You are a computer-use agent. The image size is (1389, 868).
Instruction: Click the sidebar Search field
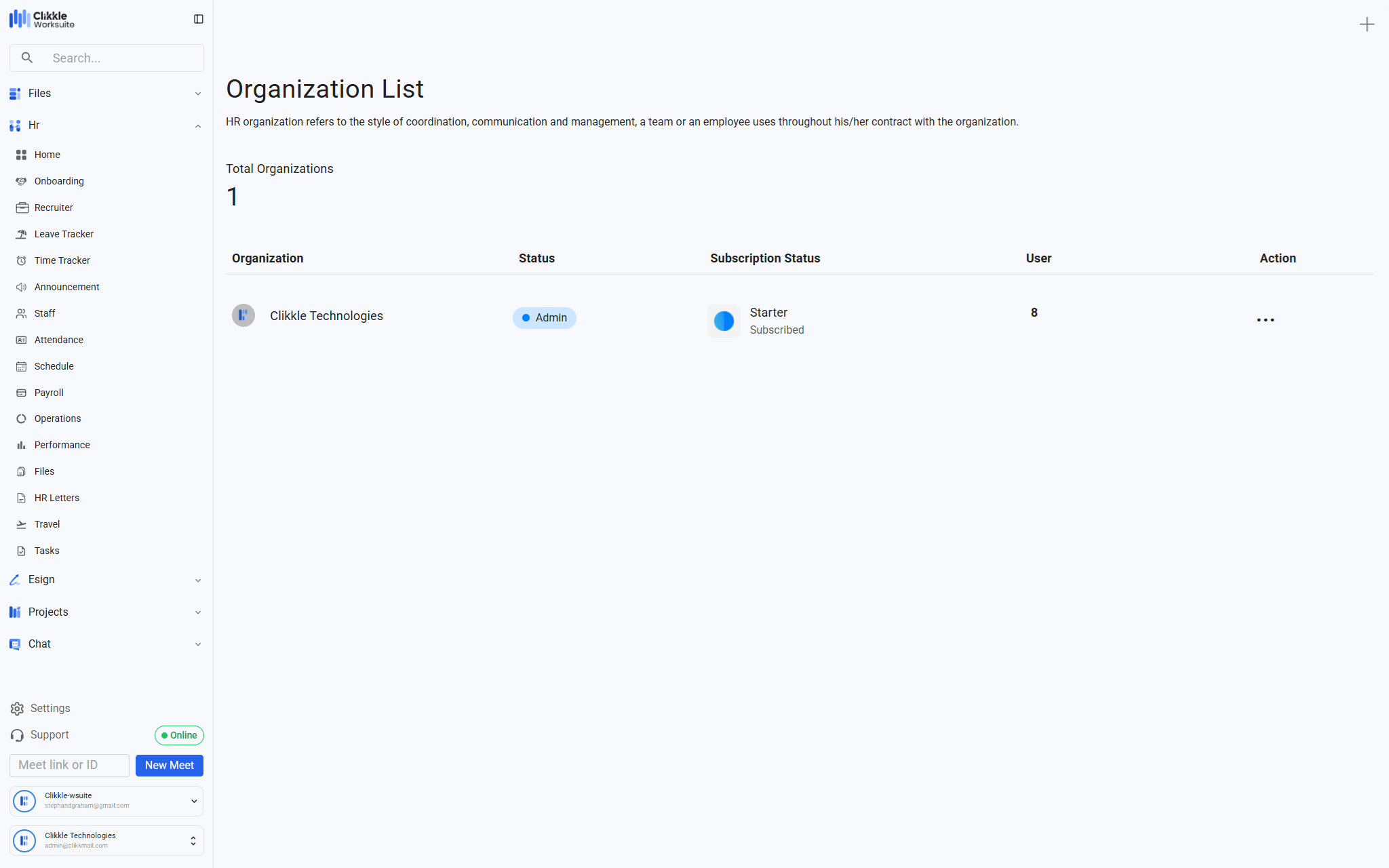pyautogui.click(x=122, y=58)
